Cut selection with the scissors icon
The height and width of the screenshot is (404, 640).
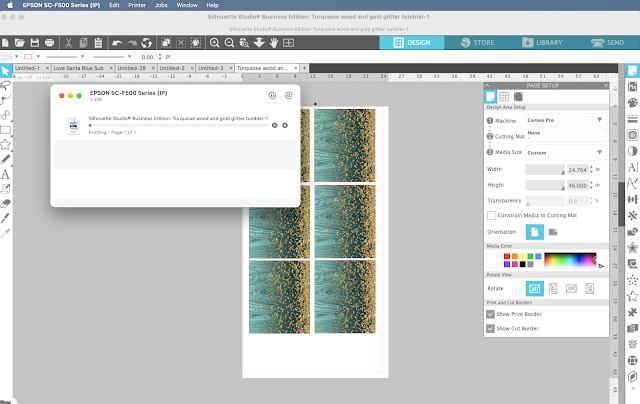68,42
